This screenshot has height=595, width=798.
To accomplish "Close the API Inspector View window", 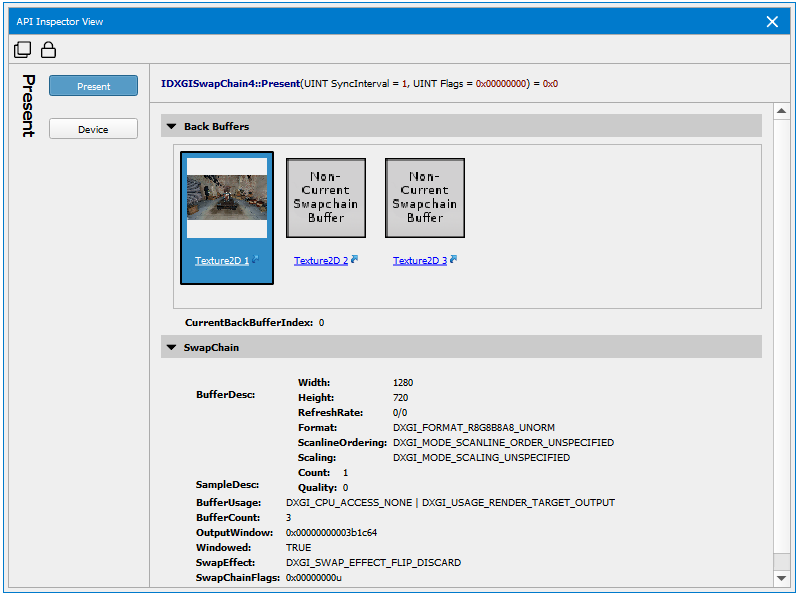I will (x=772, y=21).
